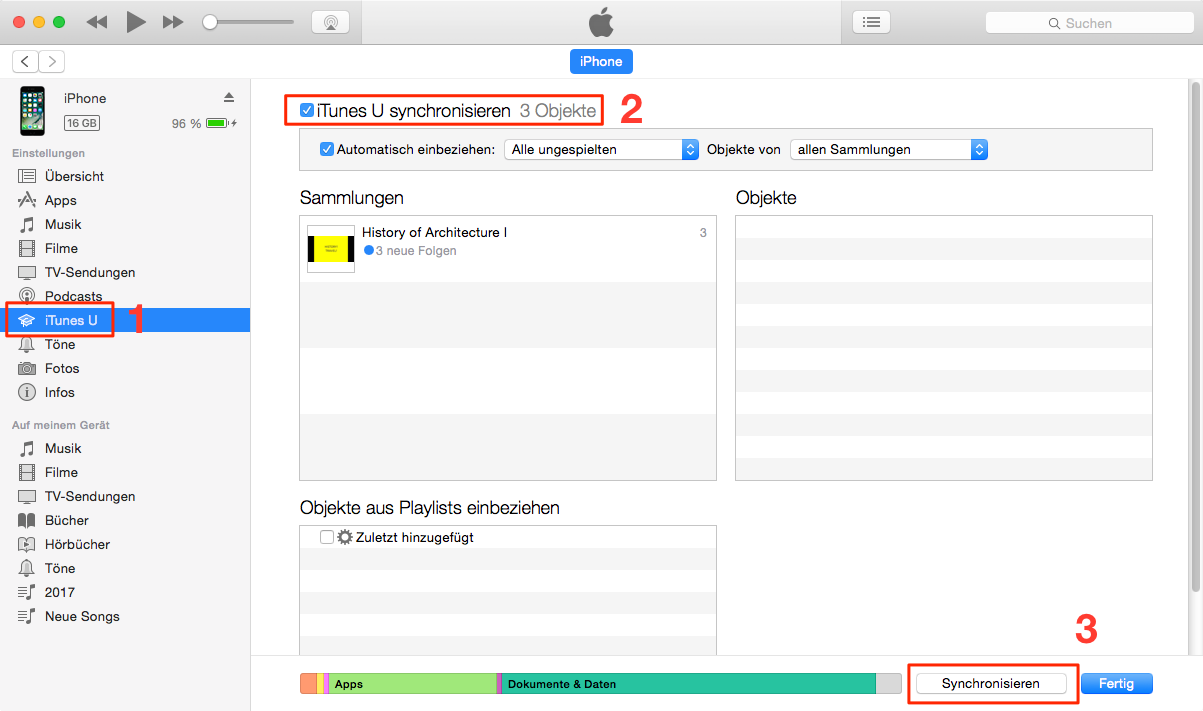The height and width of the screenshot is (711, 1203).
Task: Toggle iTunes U synchronisieren checkbox
Action: pos(307,111)
